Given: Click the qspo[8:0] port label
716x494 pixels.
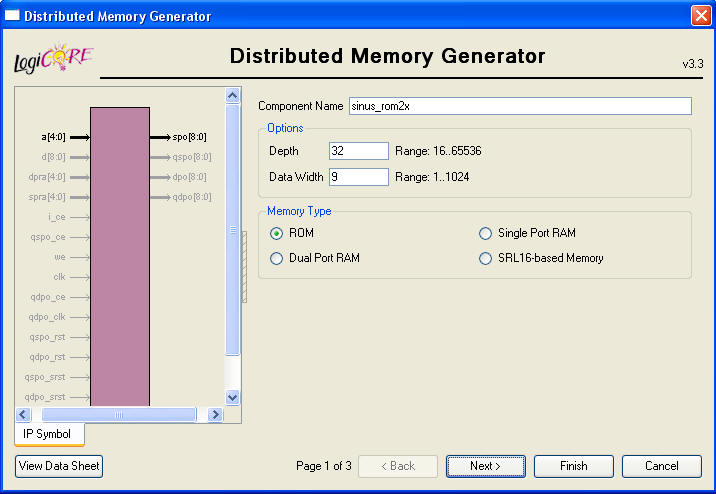Looking at the screenshot, I should [192, 157].
